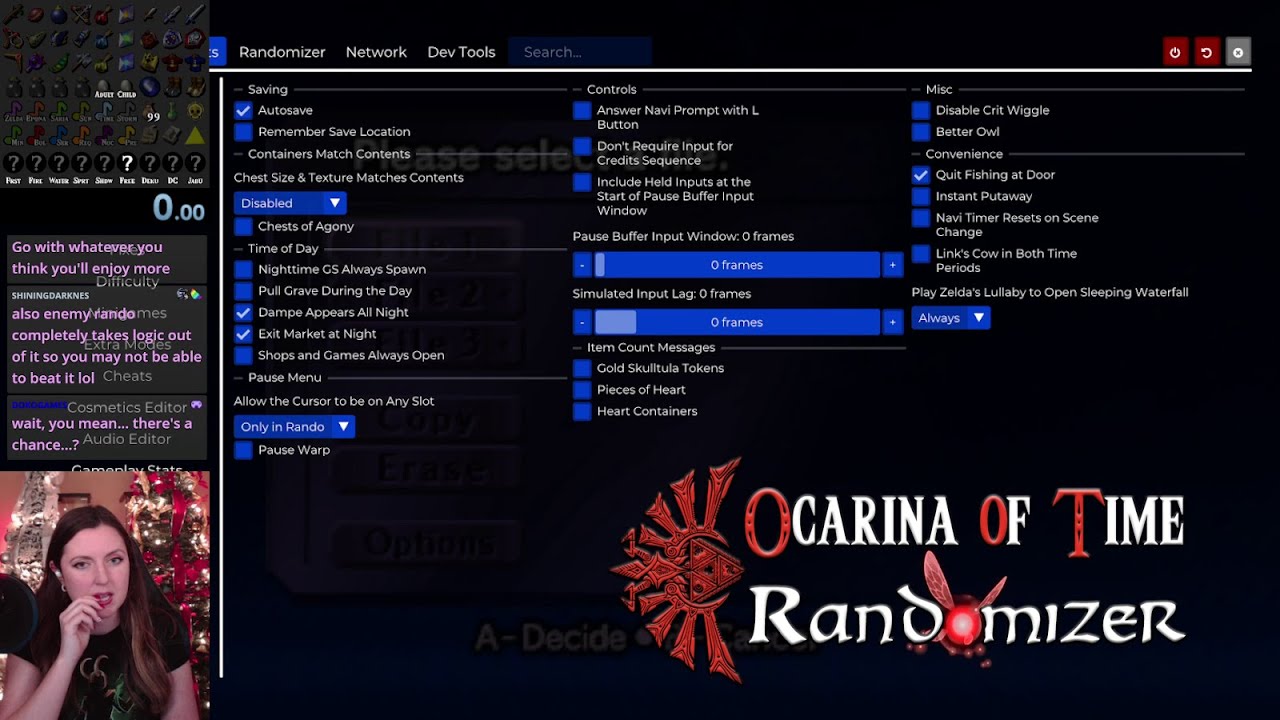This screenshot has width=1280, height=720.
Task: Click the Simulated Input Lag slider
Action: (x=737, y=322)
